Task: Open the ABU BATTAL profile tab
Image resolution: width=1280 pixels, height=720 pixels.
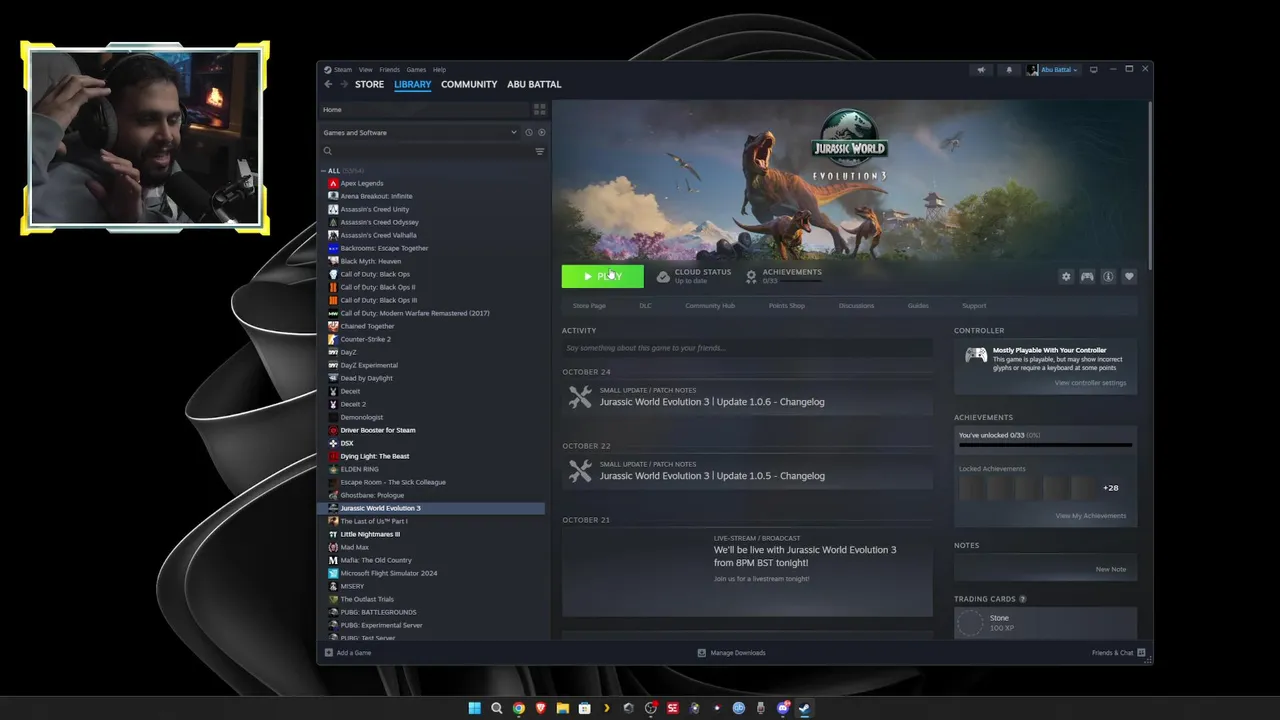Action: click(534, 84)
